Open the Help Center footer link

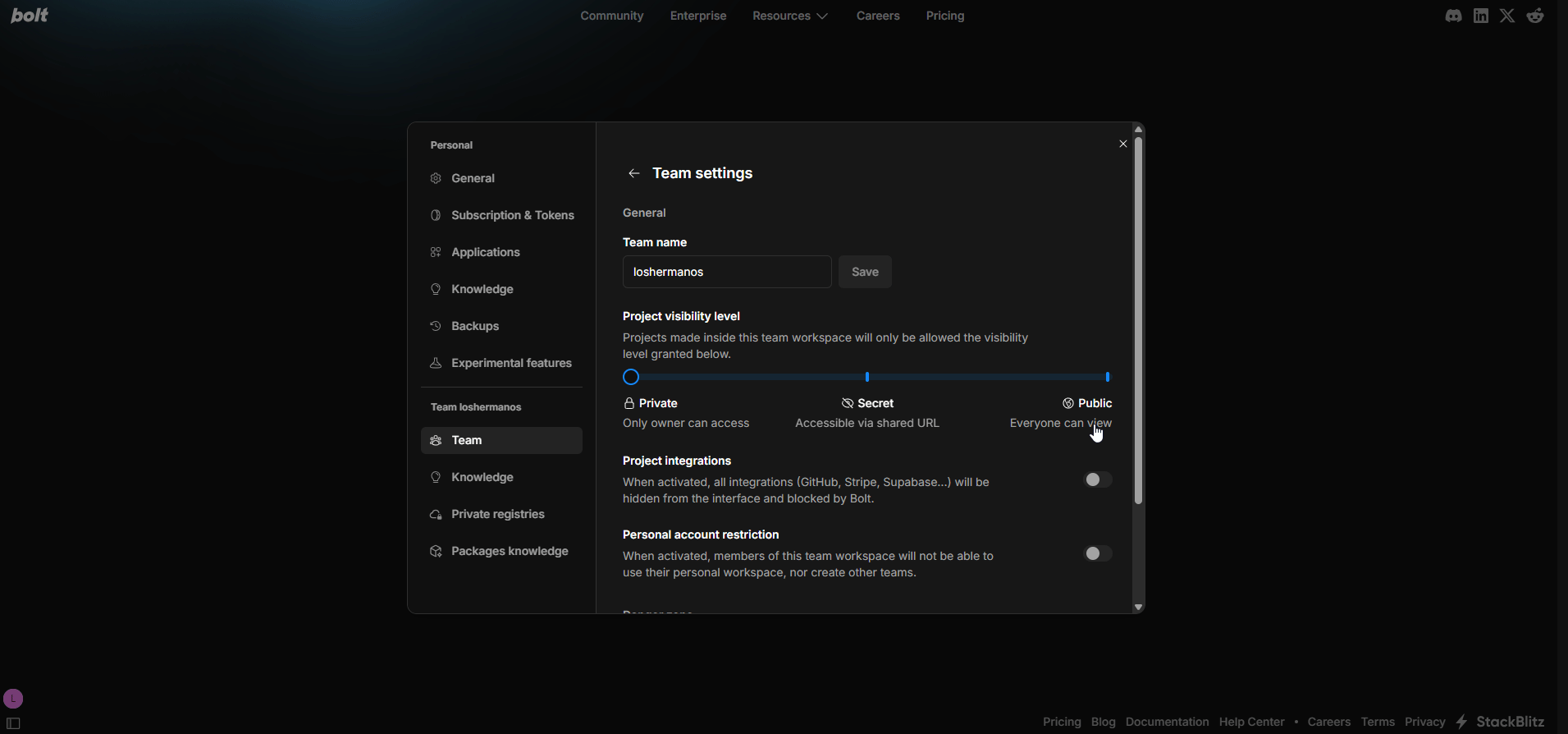pos(1252,722)
